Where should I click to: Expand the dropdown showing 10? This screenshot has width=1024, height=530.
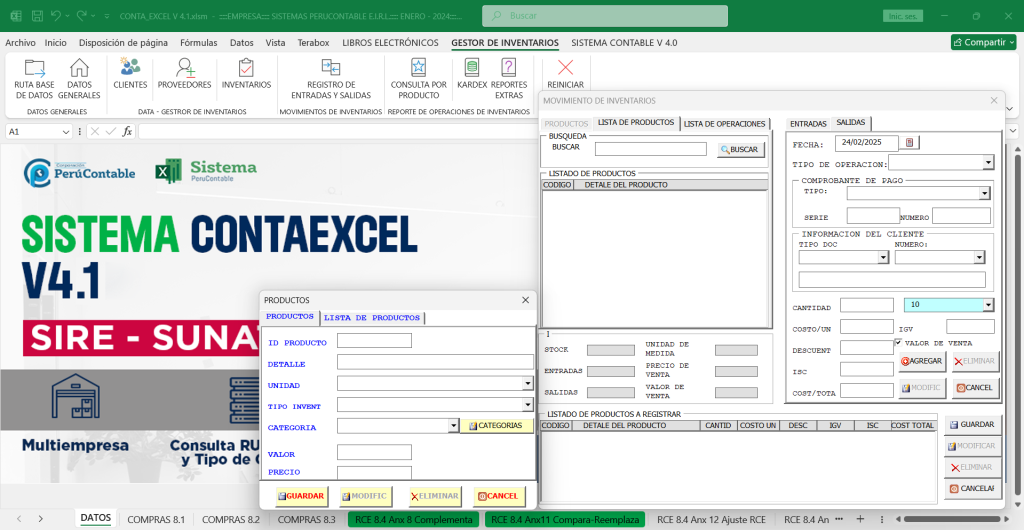988,305
